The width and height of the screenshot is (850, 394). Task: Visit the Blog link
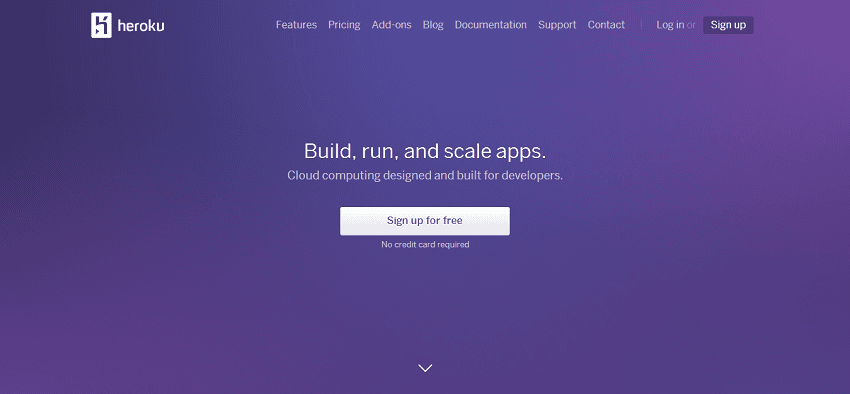pos(433,25)
